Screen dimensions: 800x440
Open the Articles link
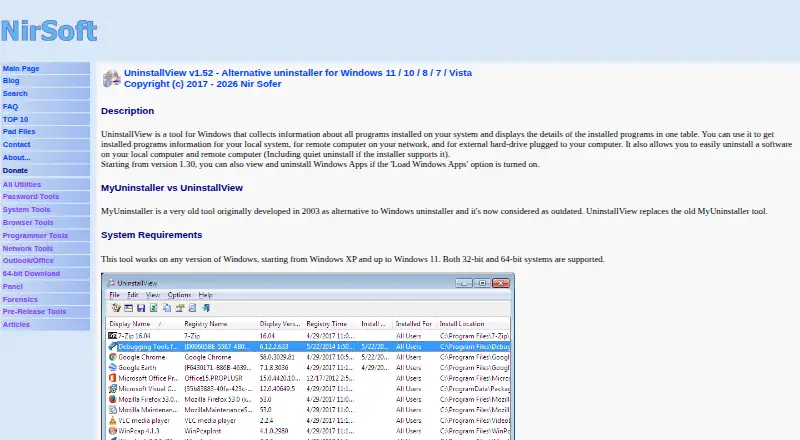(16, 325)
